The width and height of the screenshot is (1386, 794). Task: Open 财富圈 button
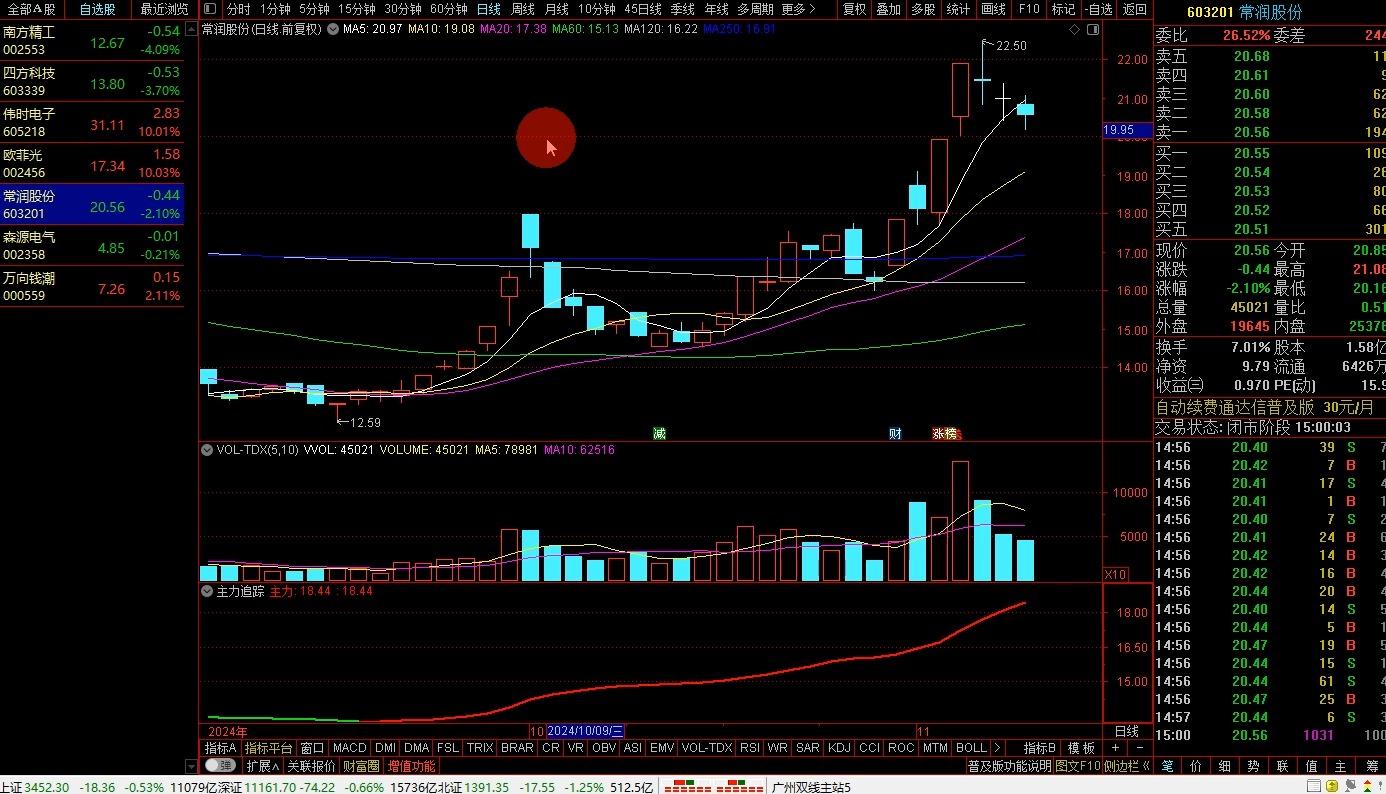(x=361, y=766)
